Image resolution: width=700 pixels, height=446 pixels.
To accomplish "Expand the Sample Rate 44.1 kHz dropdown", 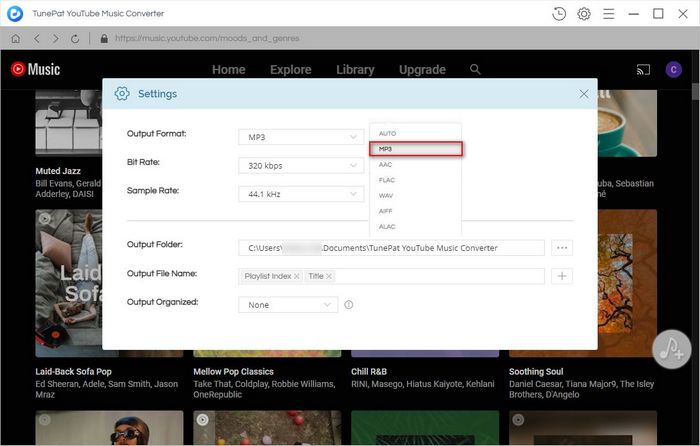I will point(301,194).
